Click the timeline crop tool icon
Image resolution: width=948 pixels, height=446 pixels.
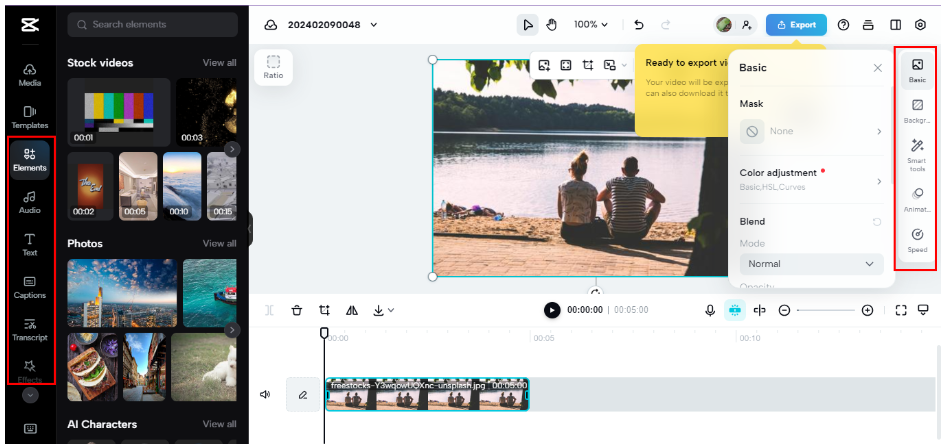[x=325, y=310]
